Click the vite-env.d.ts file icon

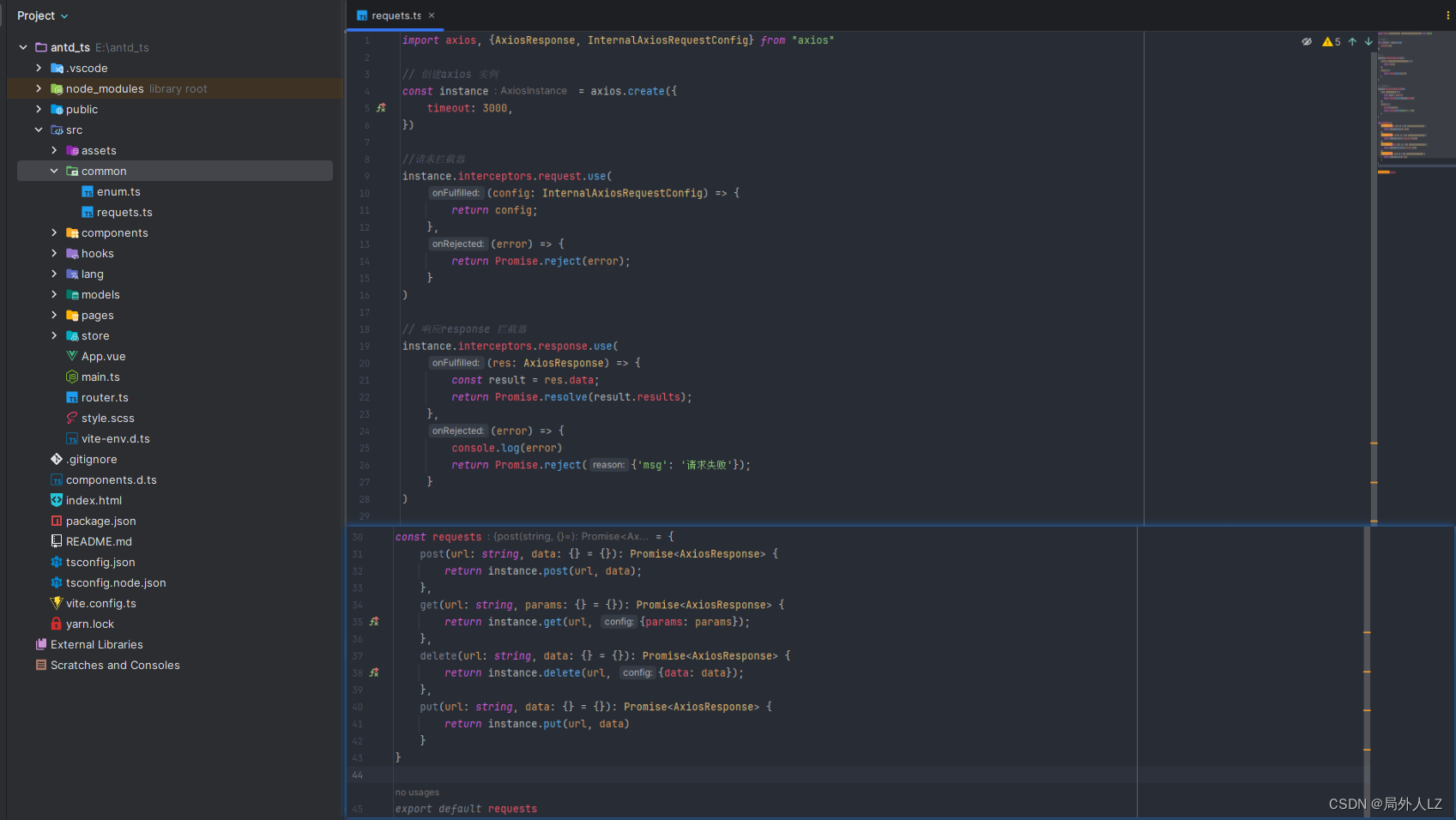[x=72, y=438]
